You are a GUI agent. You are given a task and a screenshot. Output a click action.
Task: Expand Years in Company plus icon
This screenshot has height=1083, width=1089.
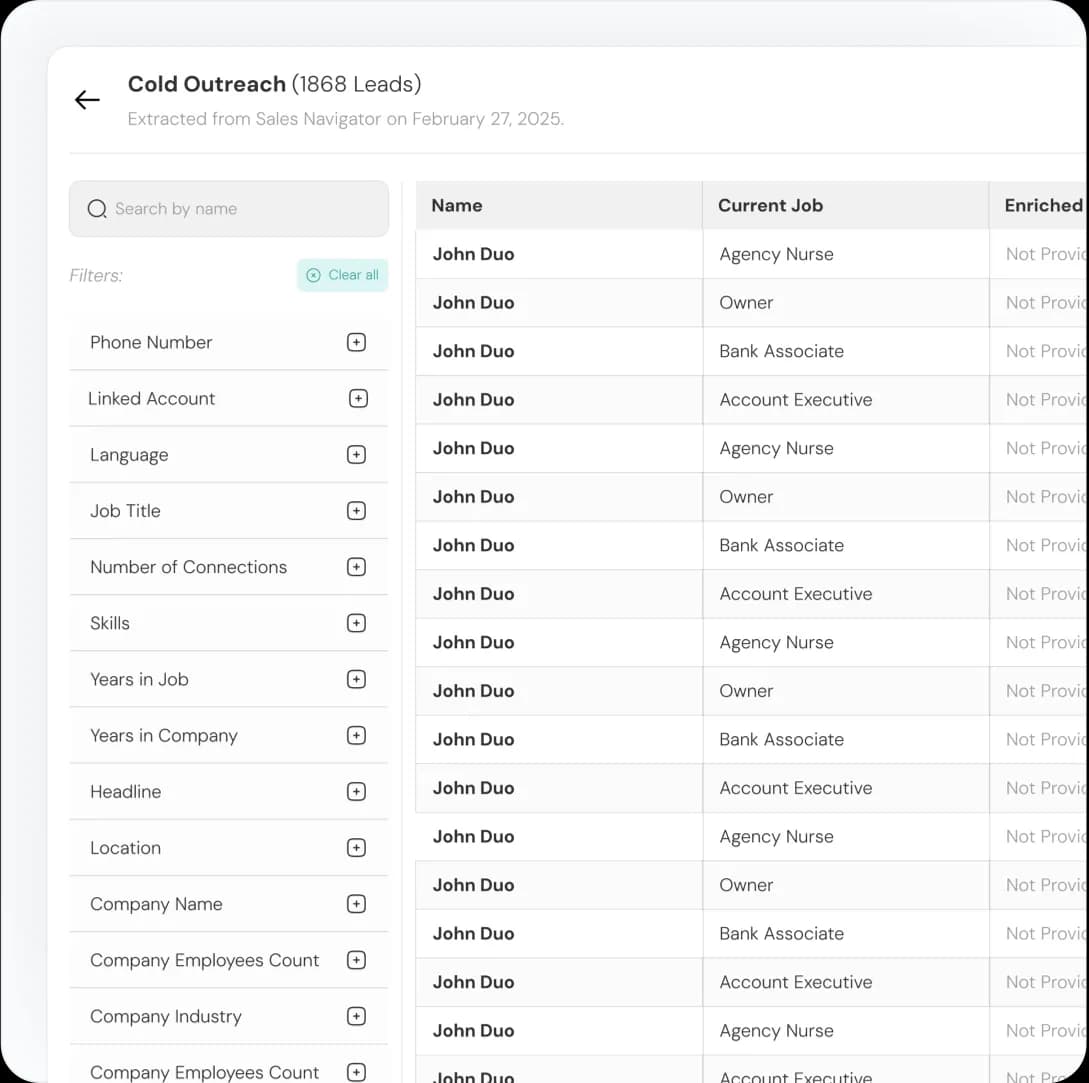click(356, 736)
